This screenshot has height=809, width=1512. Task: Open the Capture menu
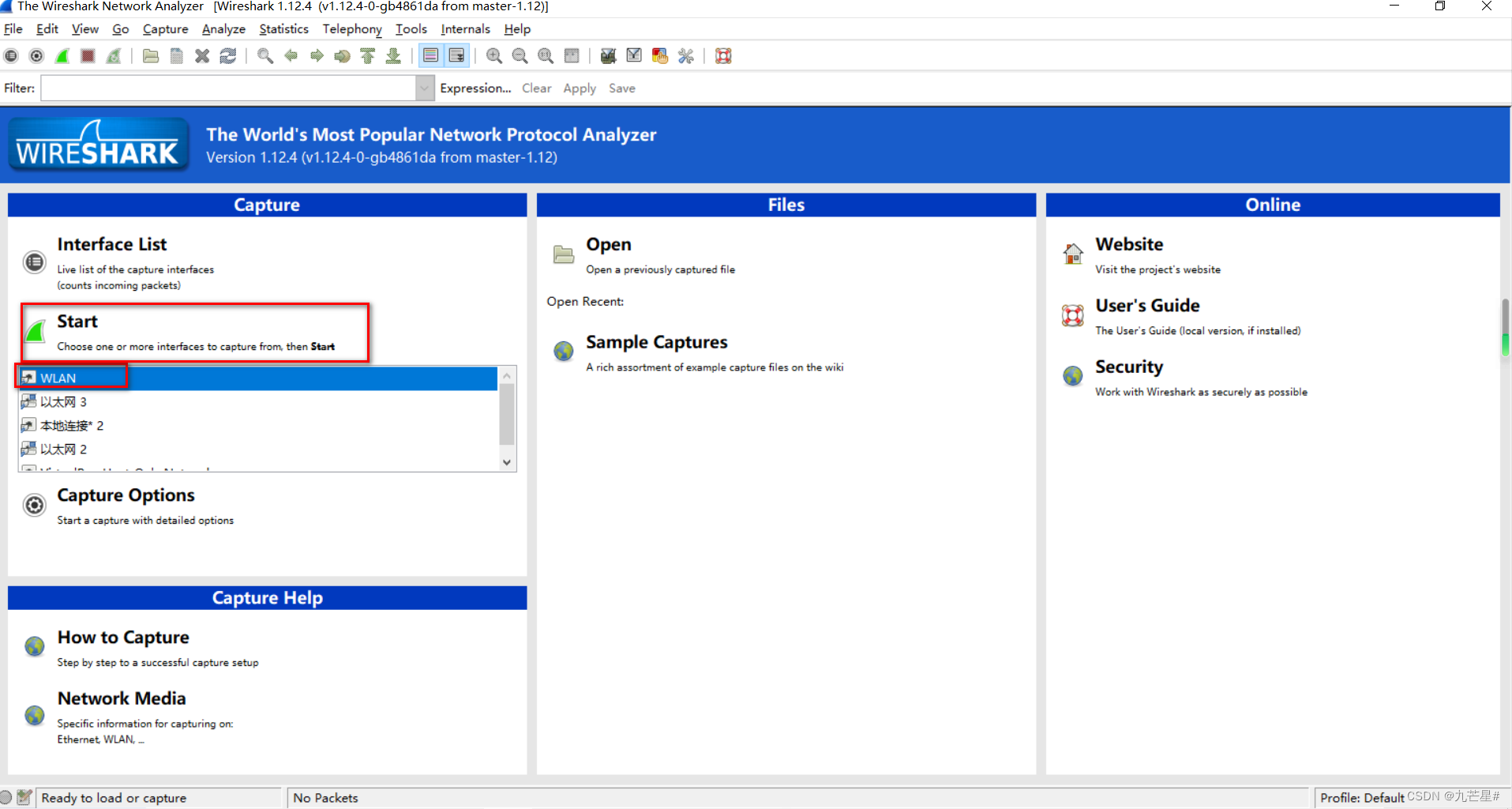pos(166,29)
